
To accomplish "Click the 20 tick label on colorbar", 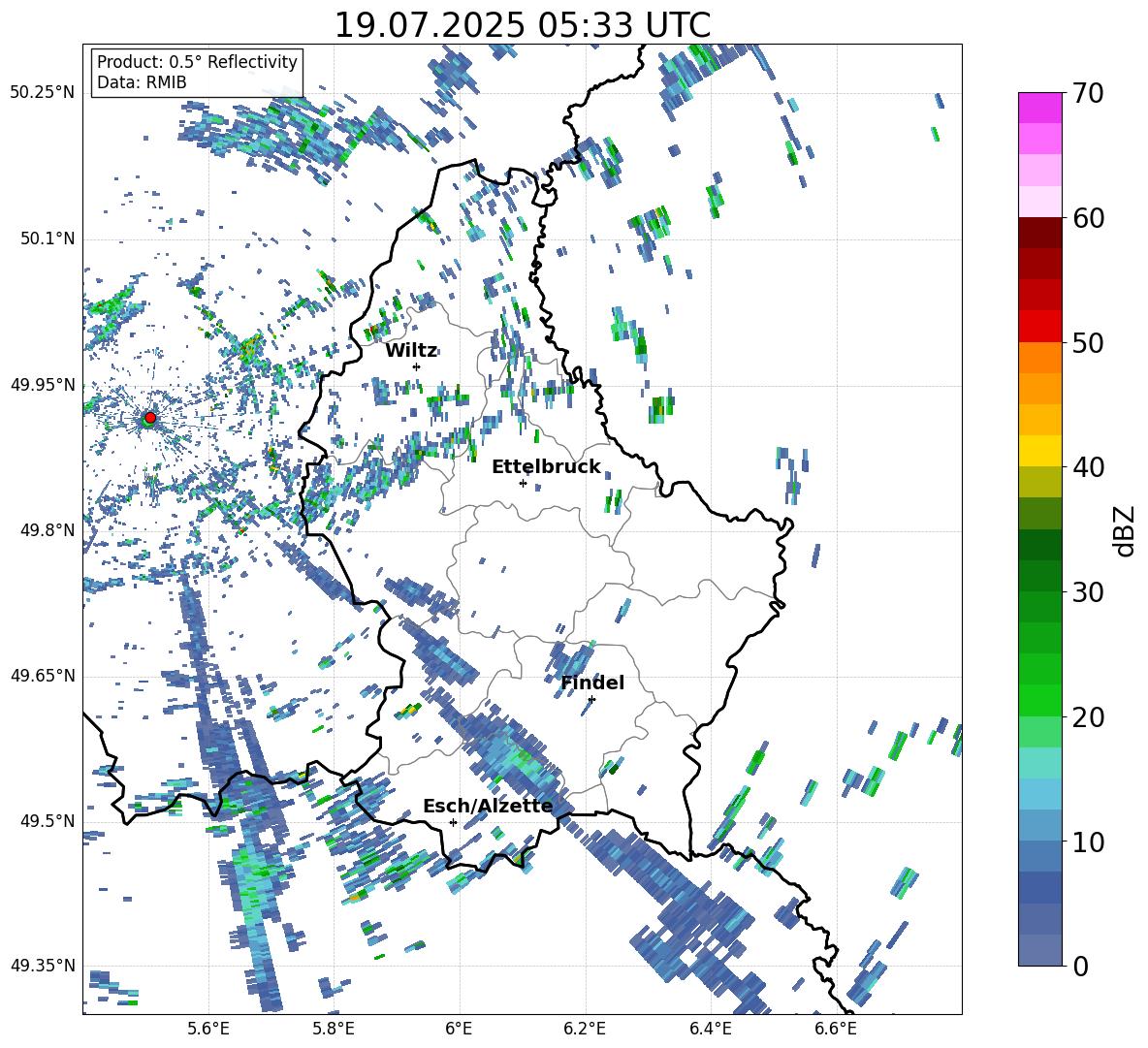I will point(1088,717).
